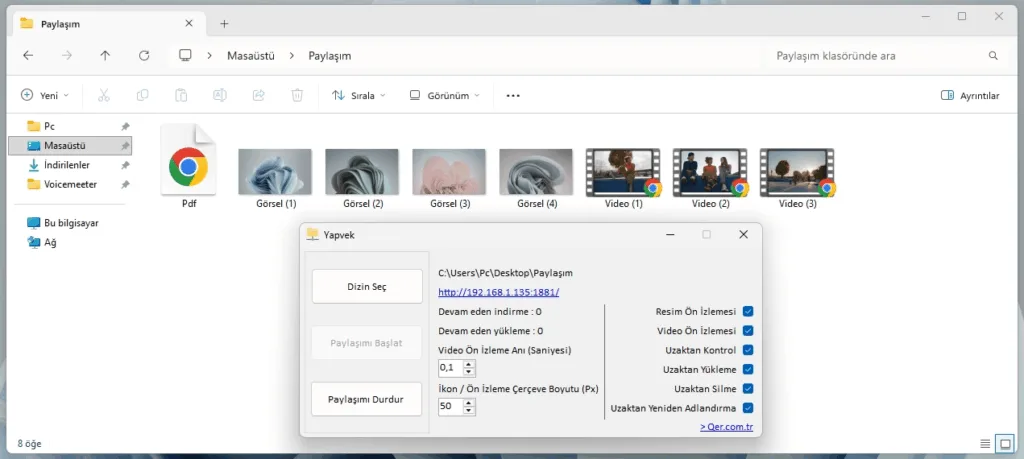Open the http://192.168.1.135:1881/ link

pyautogui.click(x=498, y=292)
